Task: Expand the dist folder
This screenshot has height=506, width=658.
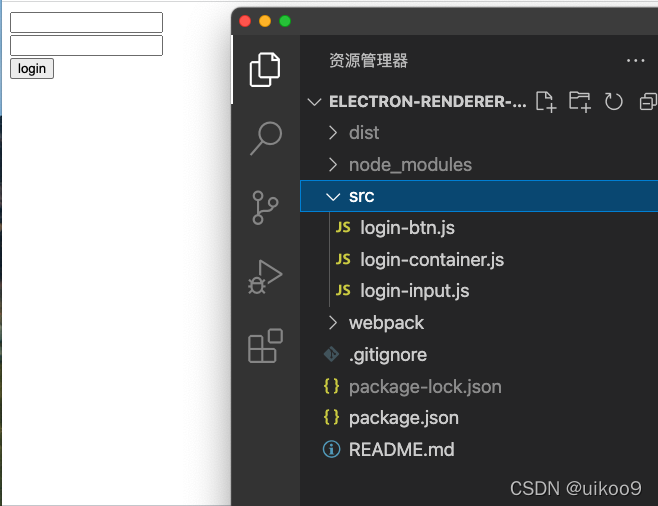Action: pyautogui.click(x=333, y=133)
